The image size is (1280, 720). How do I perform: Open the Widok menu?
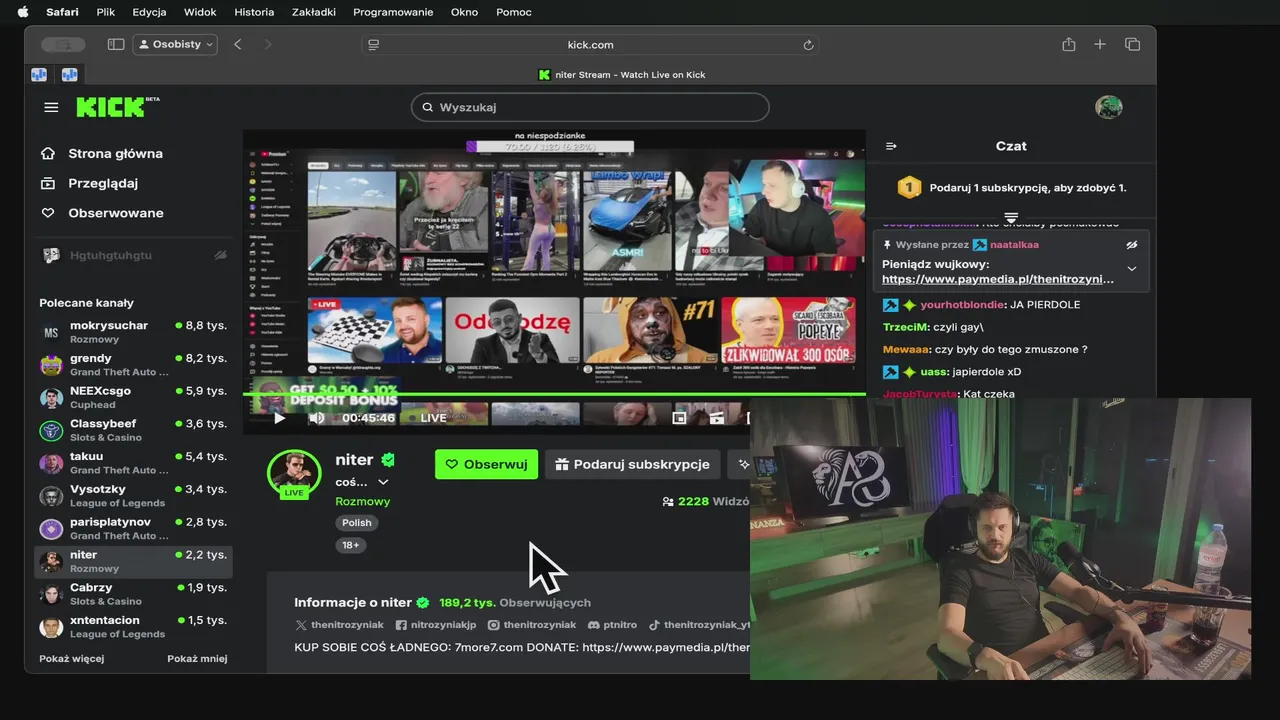tap(200, 12)
